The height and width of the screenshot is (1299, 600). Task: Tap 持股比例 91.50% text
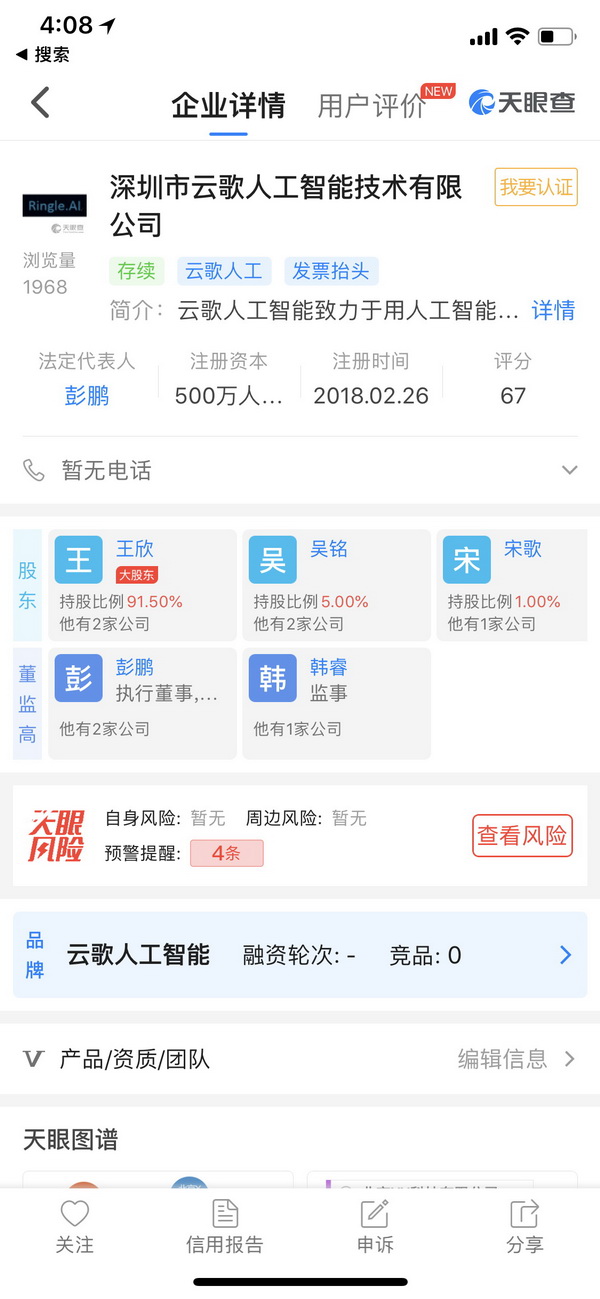click(x=121, y=602)
